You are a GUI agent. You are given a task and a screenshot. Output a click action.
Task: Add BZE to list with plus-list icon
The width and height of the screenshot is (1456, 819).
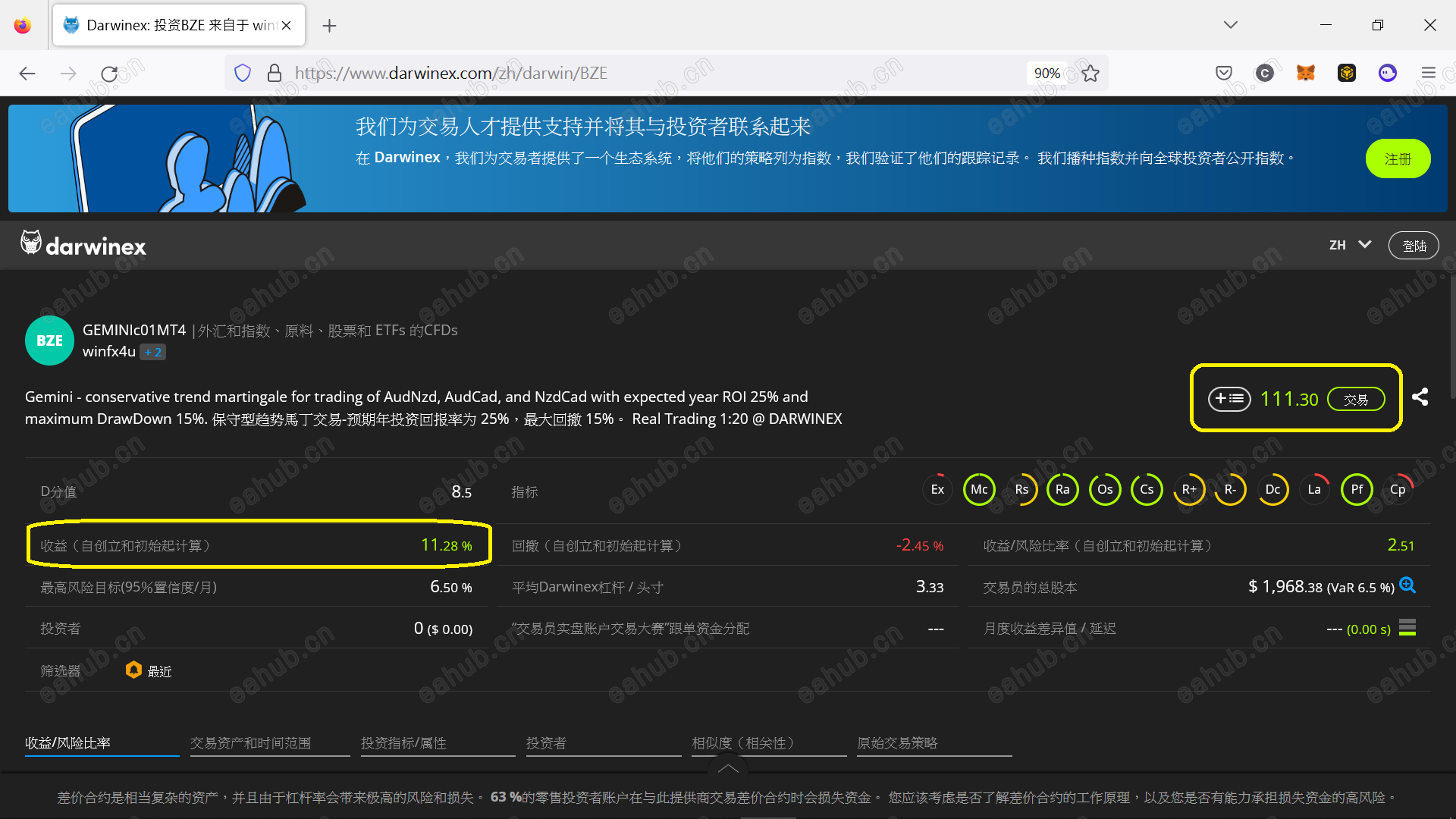tap(1228, 399)
